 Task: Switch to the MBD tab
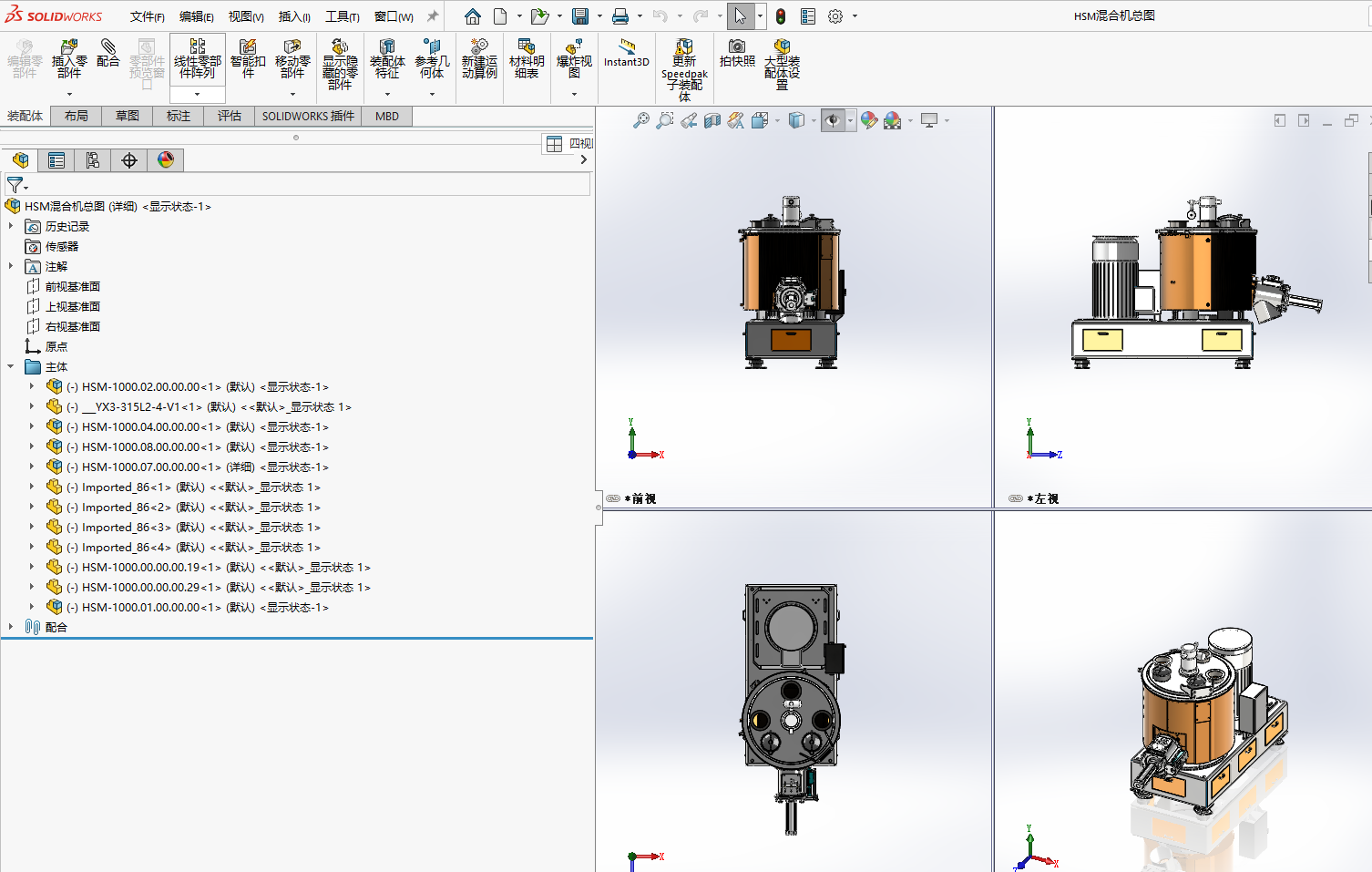(387, 116)
